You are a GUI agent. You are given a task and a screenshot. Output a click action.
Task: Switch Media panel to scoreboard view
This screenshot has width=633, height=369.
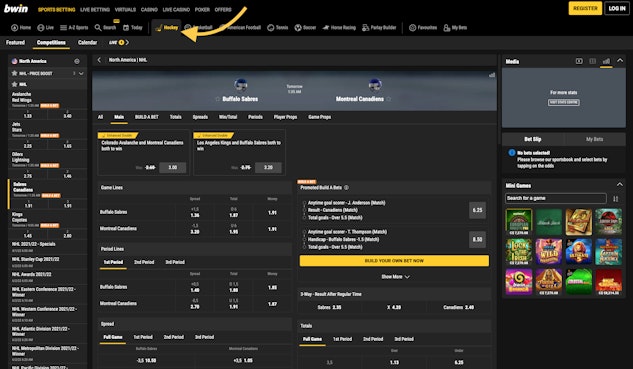593,61
